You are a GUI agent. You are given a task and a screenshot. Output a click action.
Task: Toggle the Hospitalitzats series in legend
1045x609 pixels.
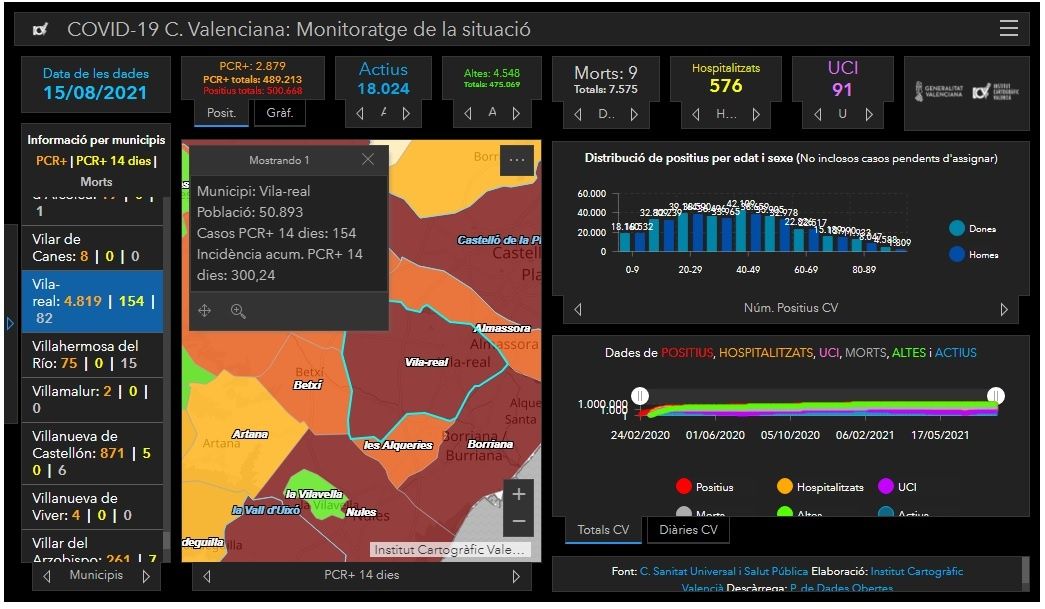785,487
